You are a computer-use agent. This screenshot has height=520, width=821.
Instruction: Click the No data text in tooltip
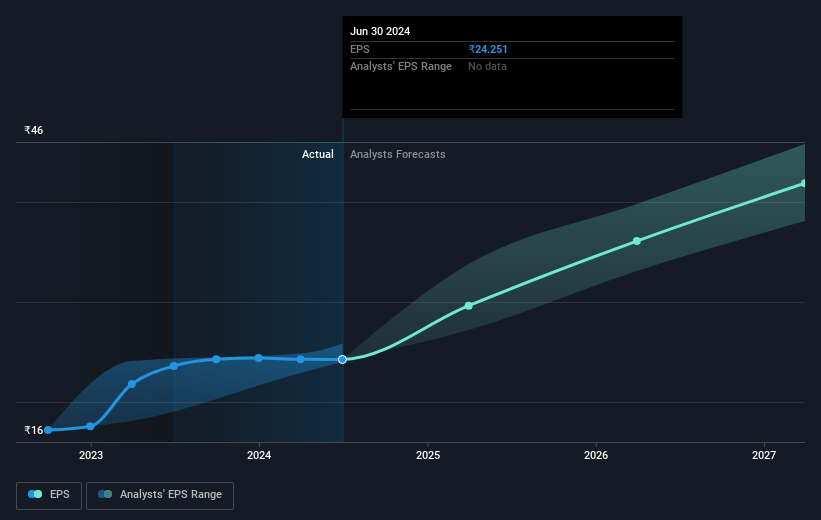coord(487,67)
